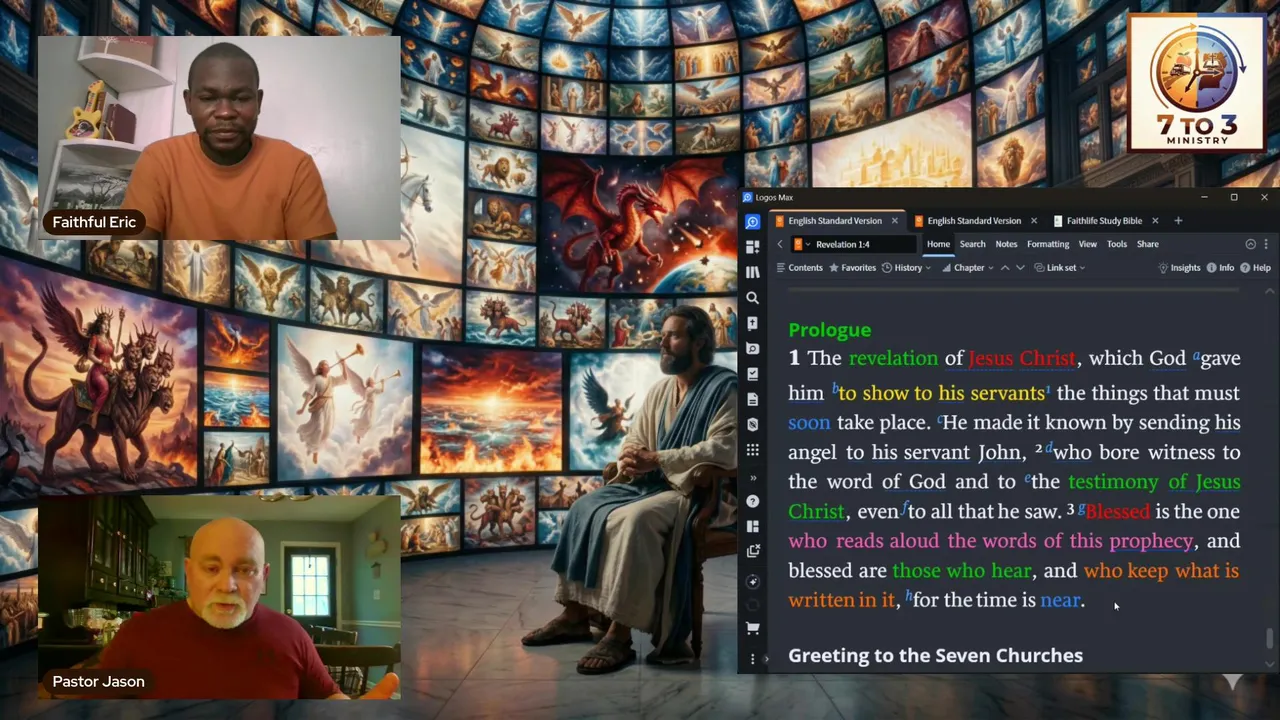
Task: Open the Chapter navigation dropdown
Action: pos(967,268)
